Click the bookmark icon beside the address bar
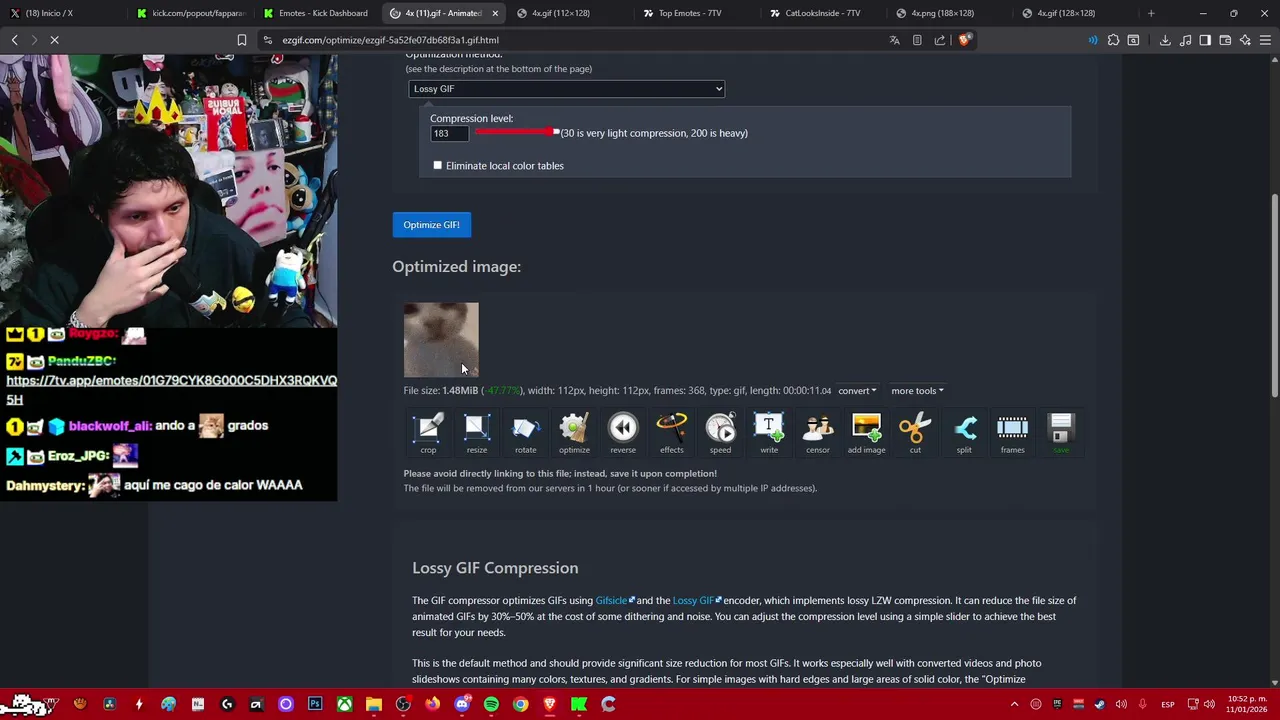Viewport: 1280px width, 720px height. [x=241, y=40]
